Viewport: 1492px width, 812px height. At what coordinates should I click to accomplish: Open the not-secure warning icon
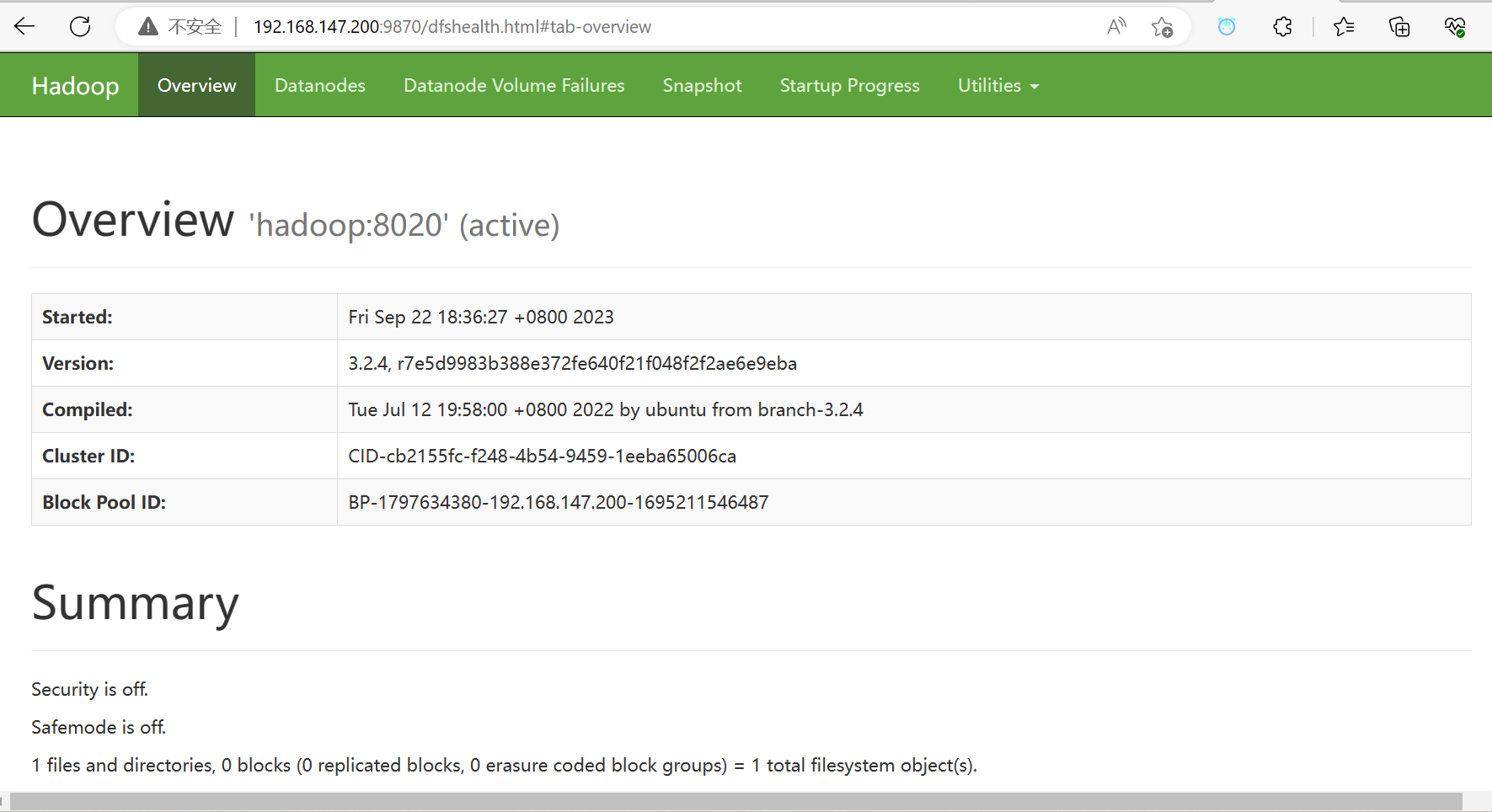tap(148, 26)
